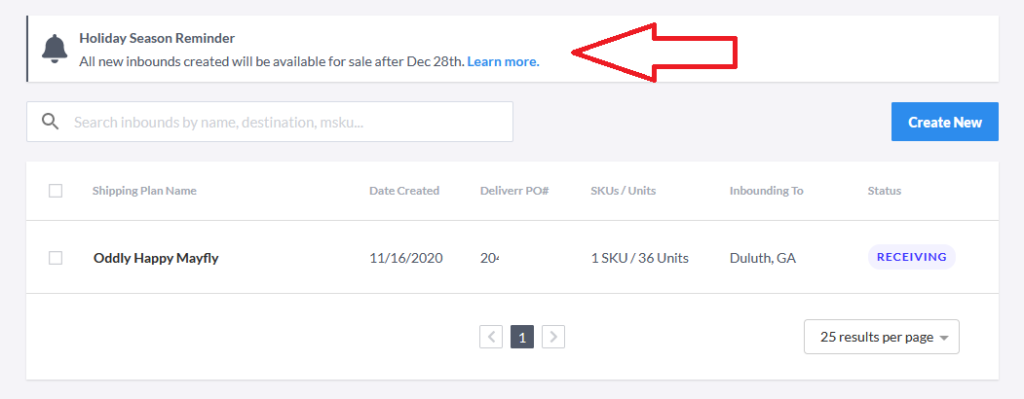
Task: Click the magnifying glass search icon
Action: tap(50, 121)
